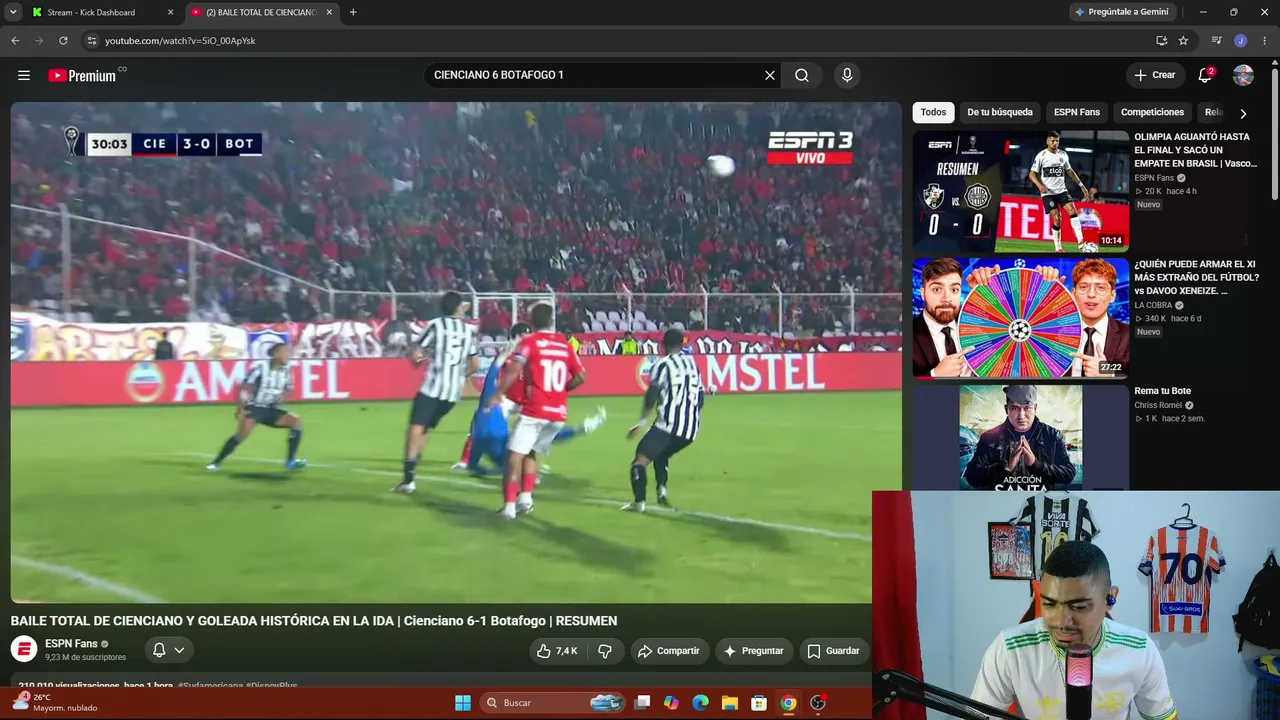
Task: Reload the YouTube page
Action: [63, 41]
